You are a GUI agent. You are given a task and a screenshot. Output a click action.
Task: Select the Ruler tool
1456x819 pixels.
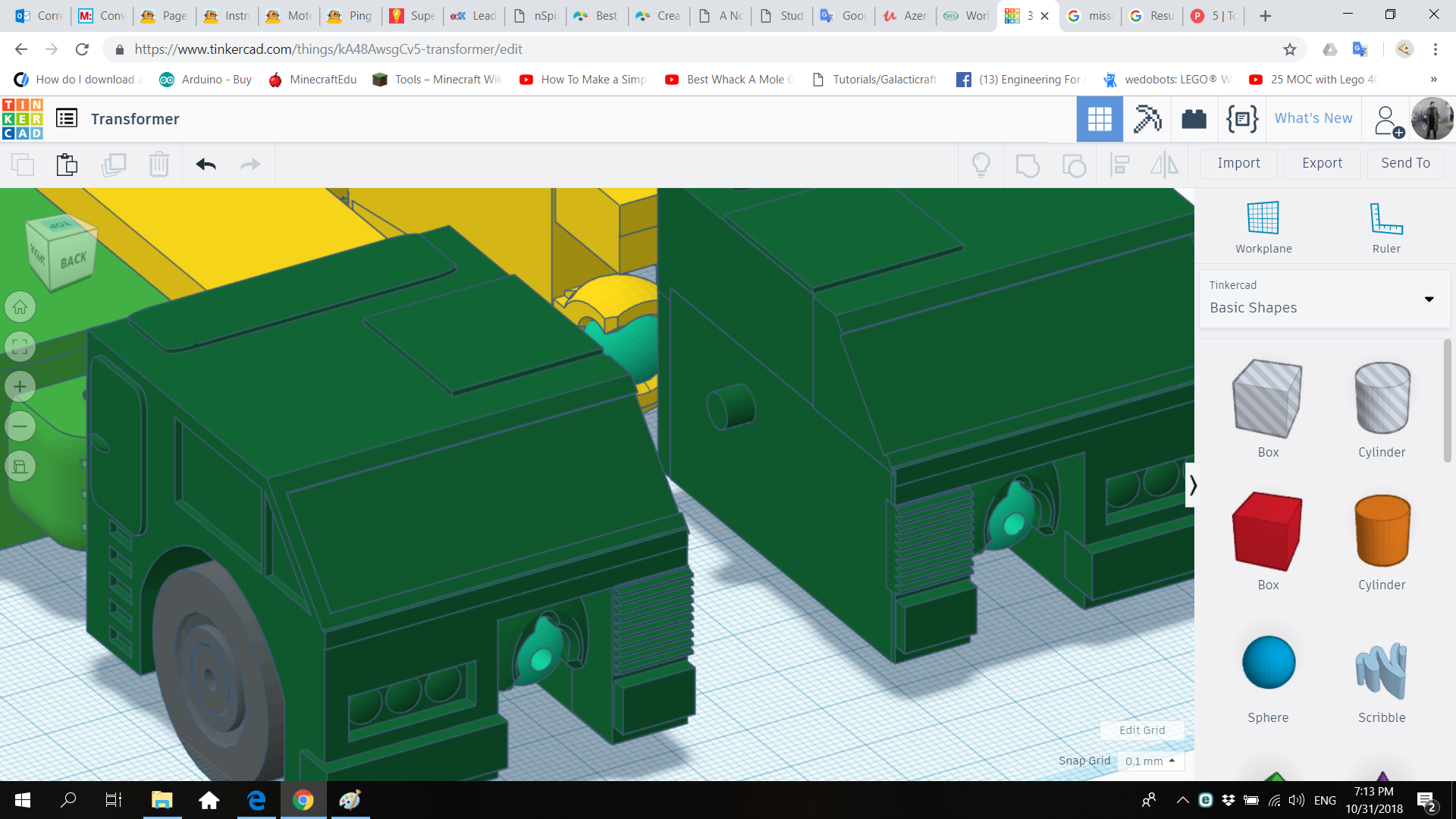(x=1385, y=224)
